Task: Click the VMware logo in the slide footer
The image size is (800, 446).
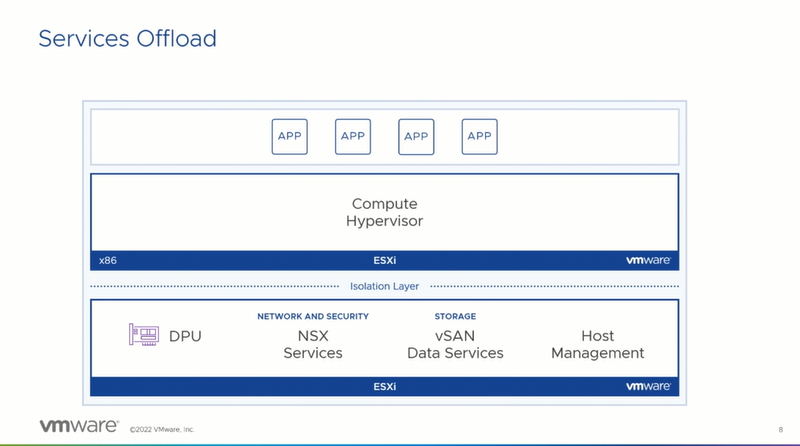Action: 79,426
